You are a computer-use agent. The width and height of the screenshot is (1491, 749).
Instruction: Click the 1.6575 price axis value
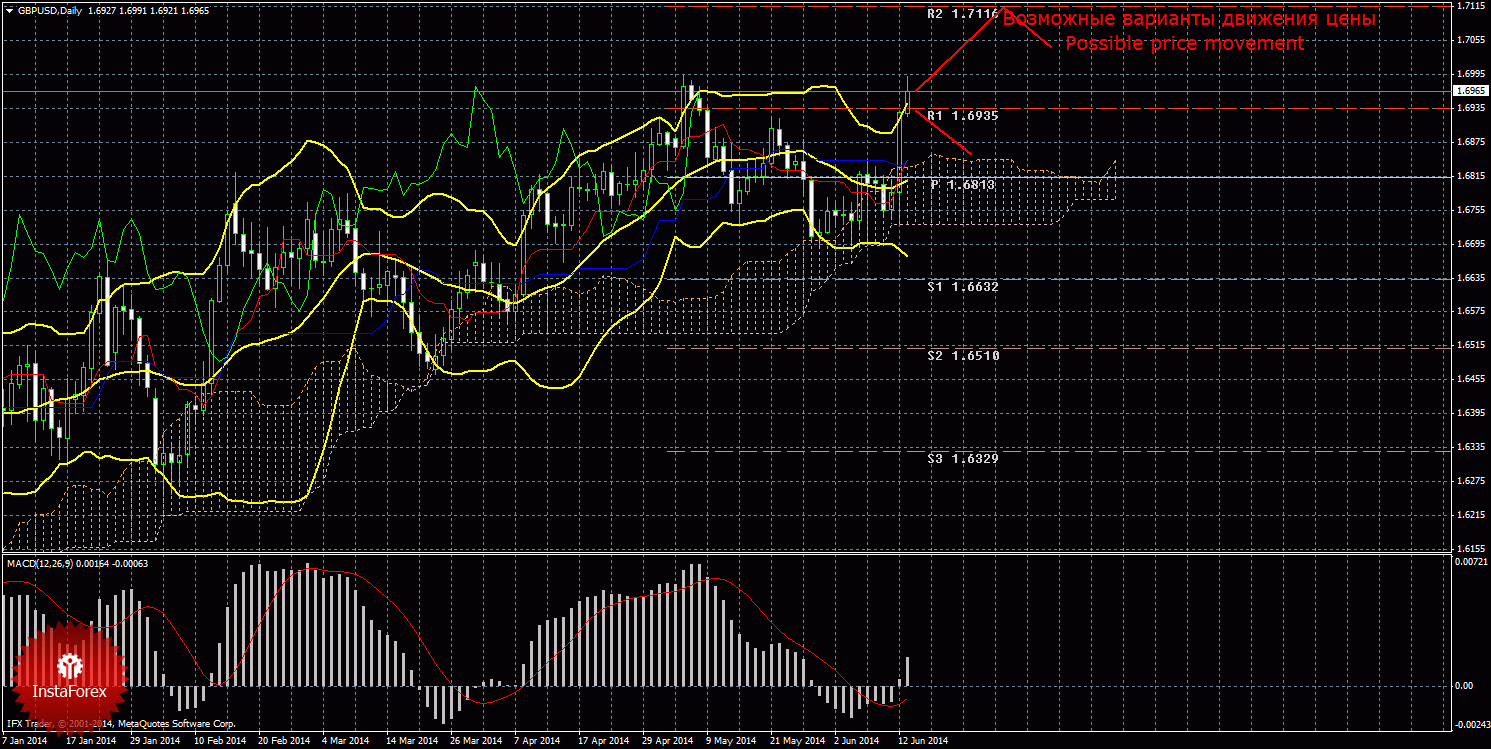coord(1469,311)
